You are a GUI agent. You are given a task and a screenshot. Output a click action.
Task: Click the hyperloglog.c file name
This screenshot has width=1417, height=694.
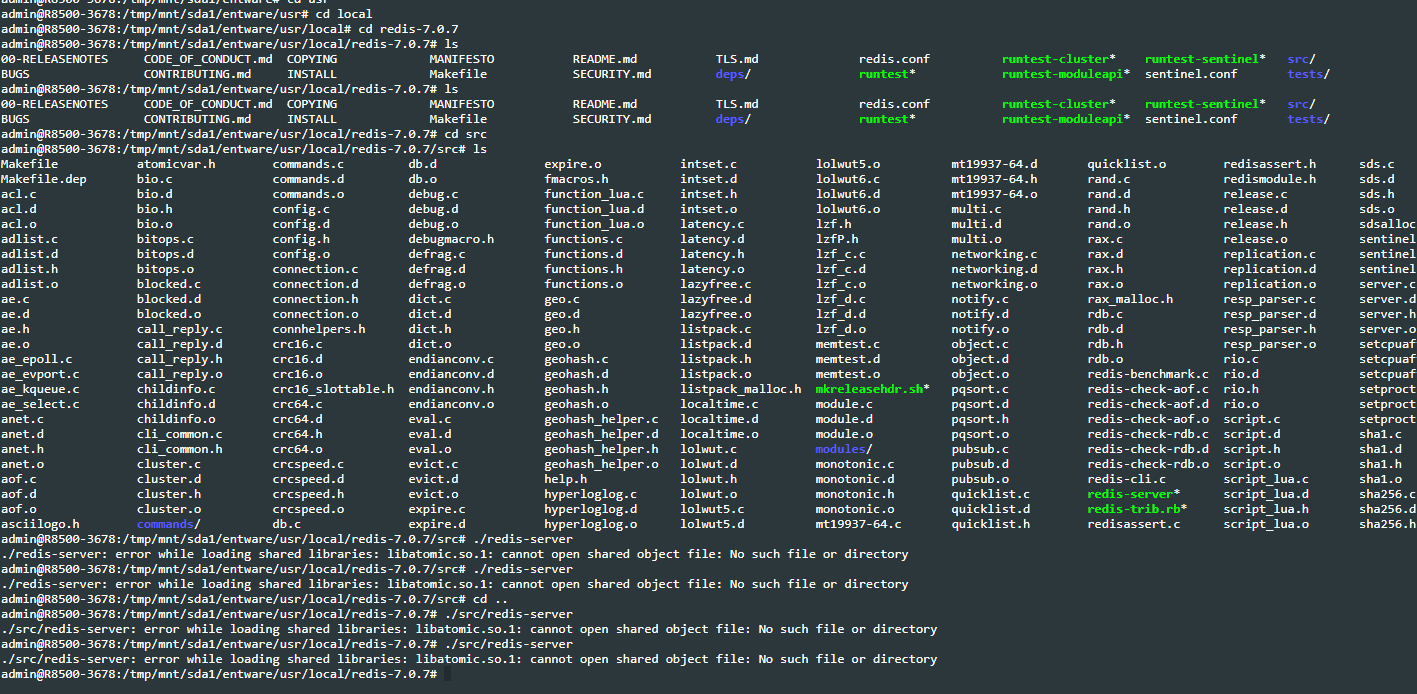click(590, 494)
